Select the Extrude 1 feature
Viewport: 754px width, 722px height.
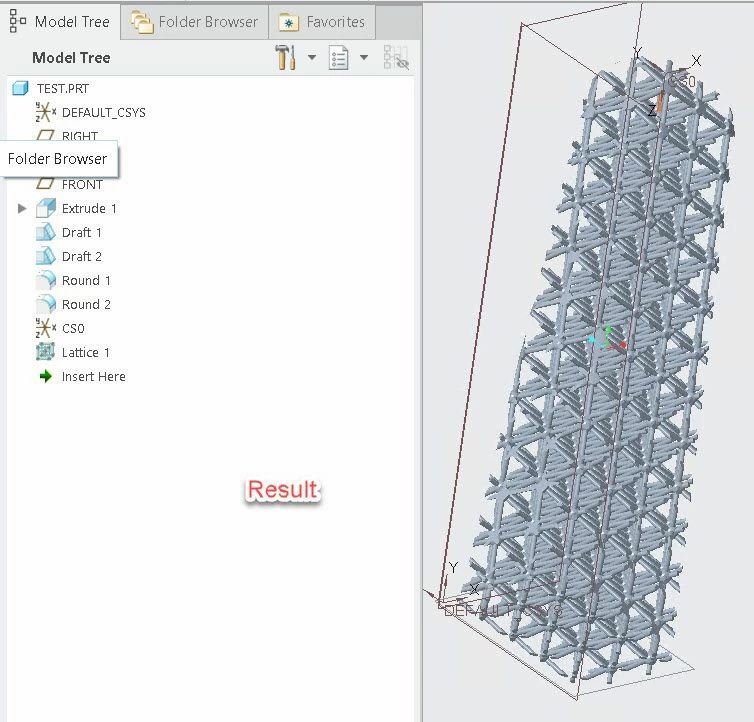(89, 208)
